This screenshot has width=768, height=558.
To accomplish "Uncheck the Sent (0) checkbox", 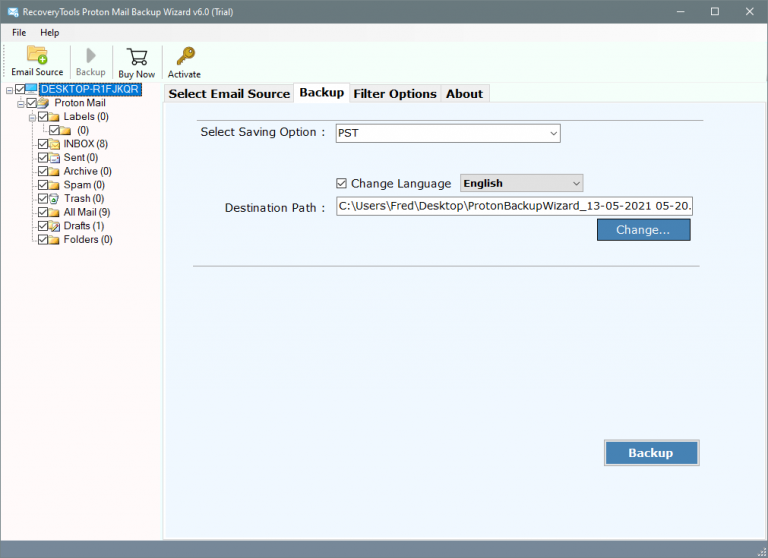I will 43,158.
